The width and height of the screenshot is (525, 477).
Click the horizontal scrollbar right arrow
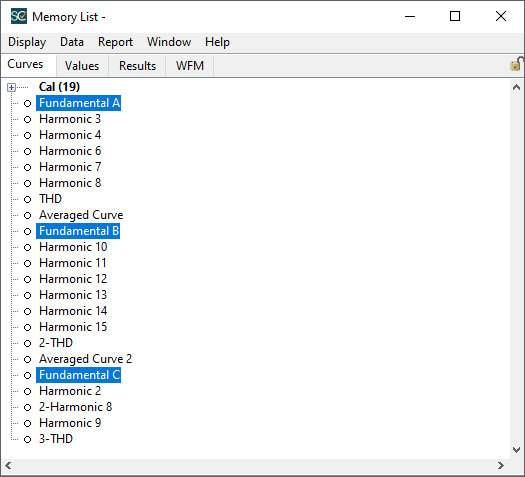pyautogui.click(x=501, y=466)
